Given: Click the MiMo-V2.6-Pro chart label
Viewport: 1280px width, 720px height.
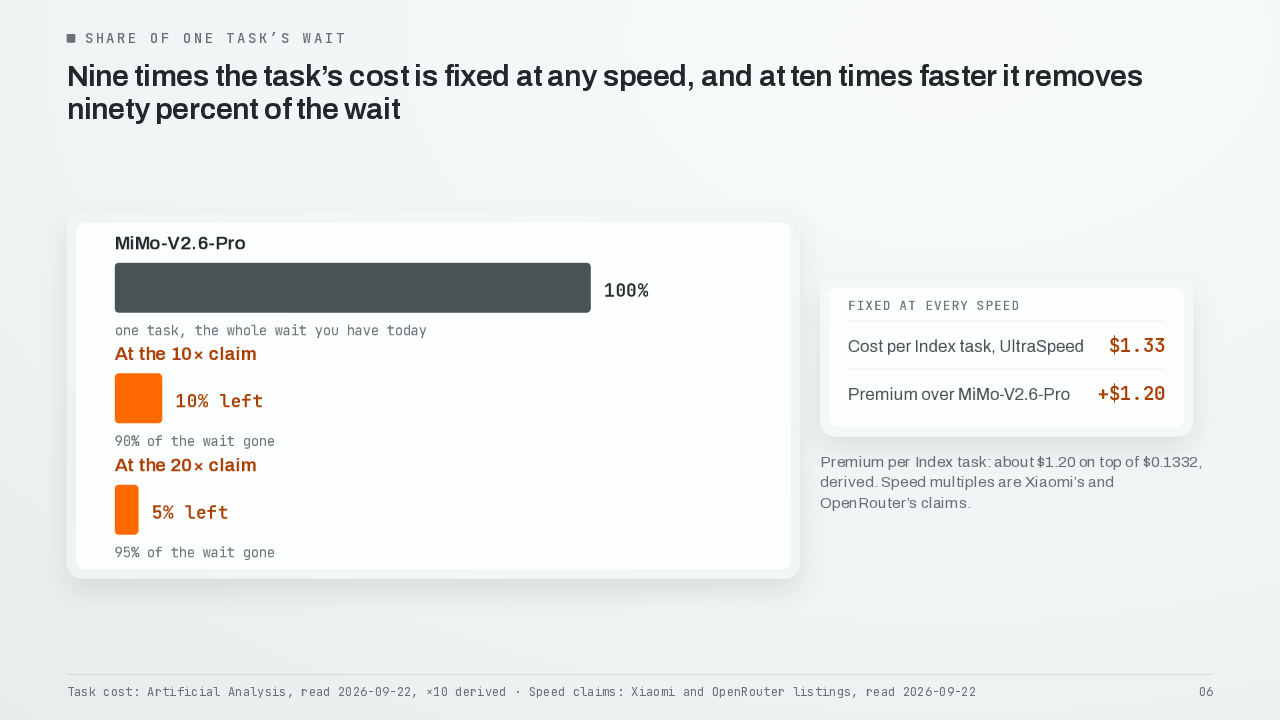Looking at the screenshot, I should (x=180, y=243).
